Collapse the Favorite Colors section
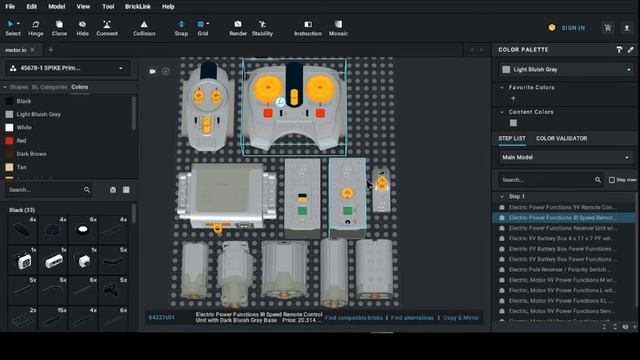Screen dimensions: 640x360 (502, 87)
